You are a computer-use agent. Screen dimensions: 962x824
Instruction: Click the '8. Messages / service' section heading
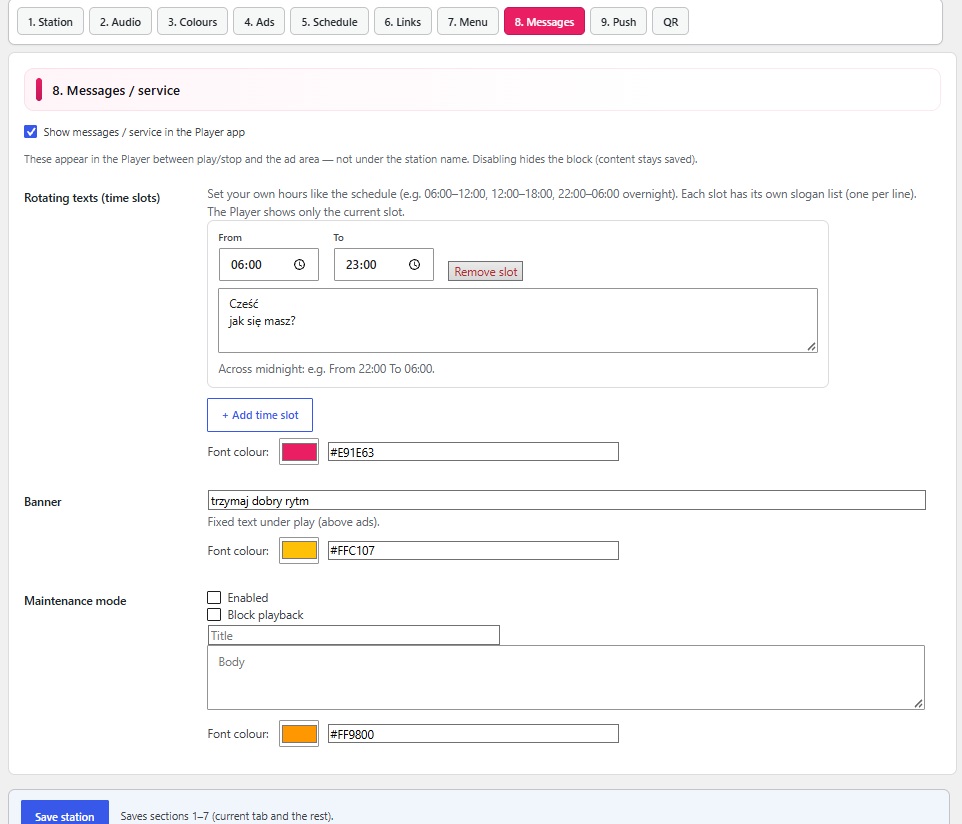coord(116,91)
